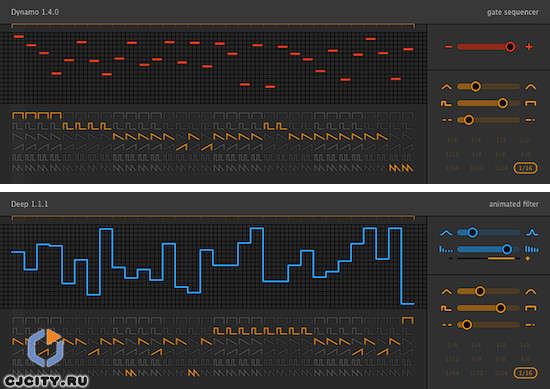
Task: Click the orange dash icon left of Dynamo's bottom slider
Action: click(447, 120)
